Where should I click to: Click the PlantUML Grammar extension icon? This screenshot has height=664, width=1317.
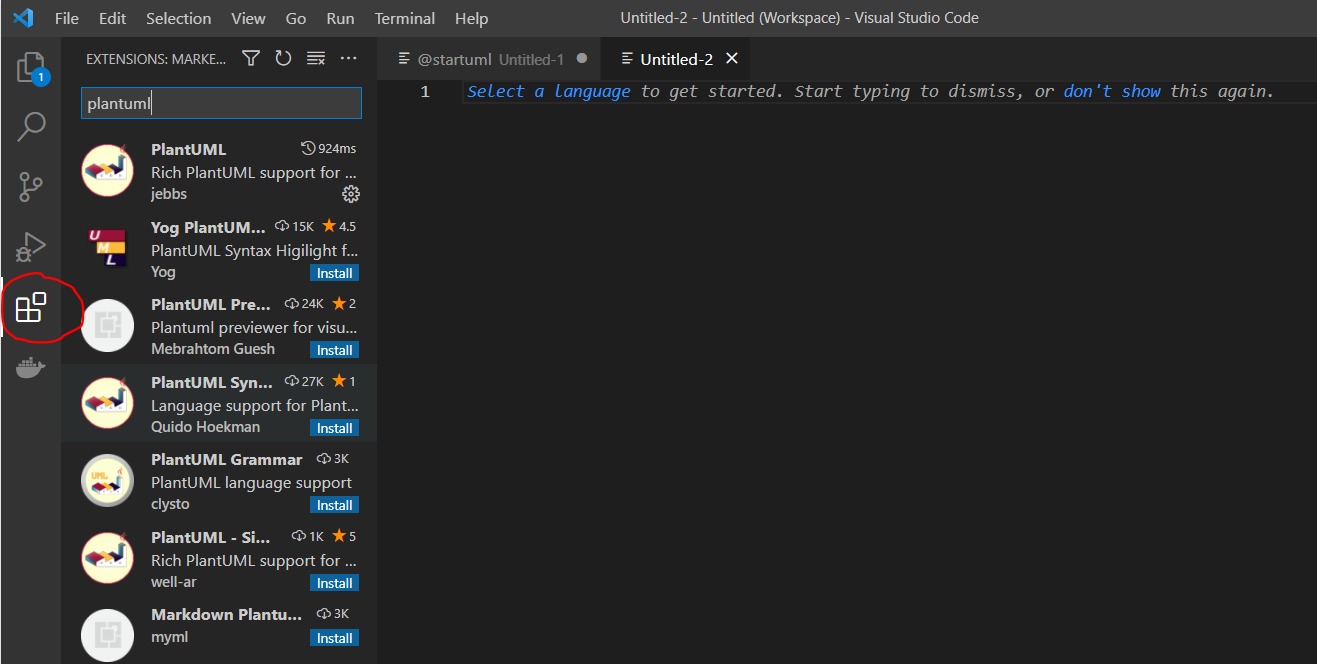pyautogui.click(x=108, y=480)
